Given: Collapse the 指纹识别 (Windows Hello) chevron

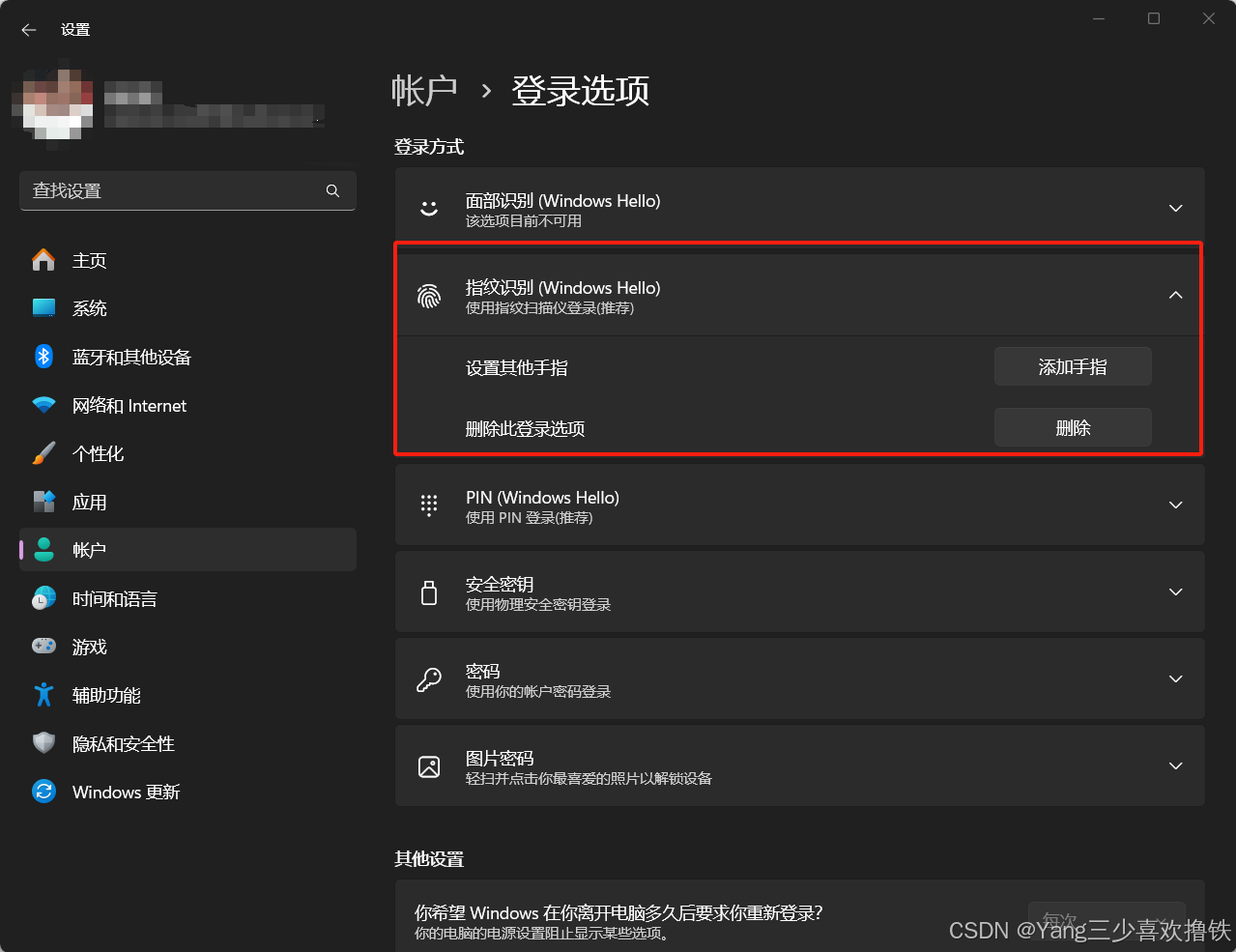Looking at the screenshot, I should click(x=1176, y=295).
